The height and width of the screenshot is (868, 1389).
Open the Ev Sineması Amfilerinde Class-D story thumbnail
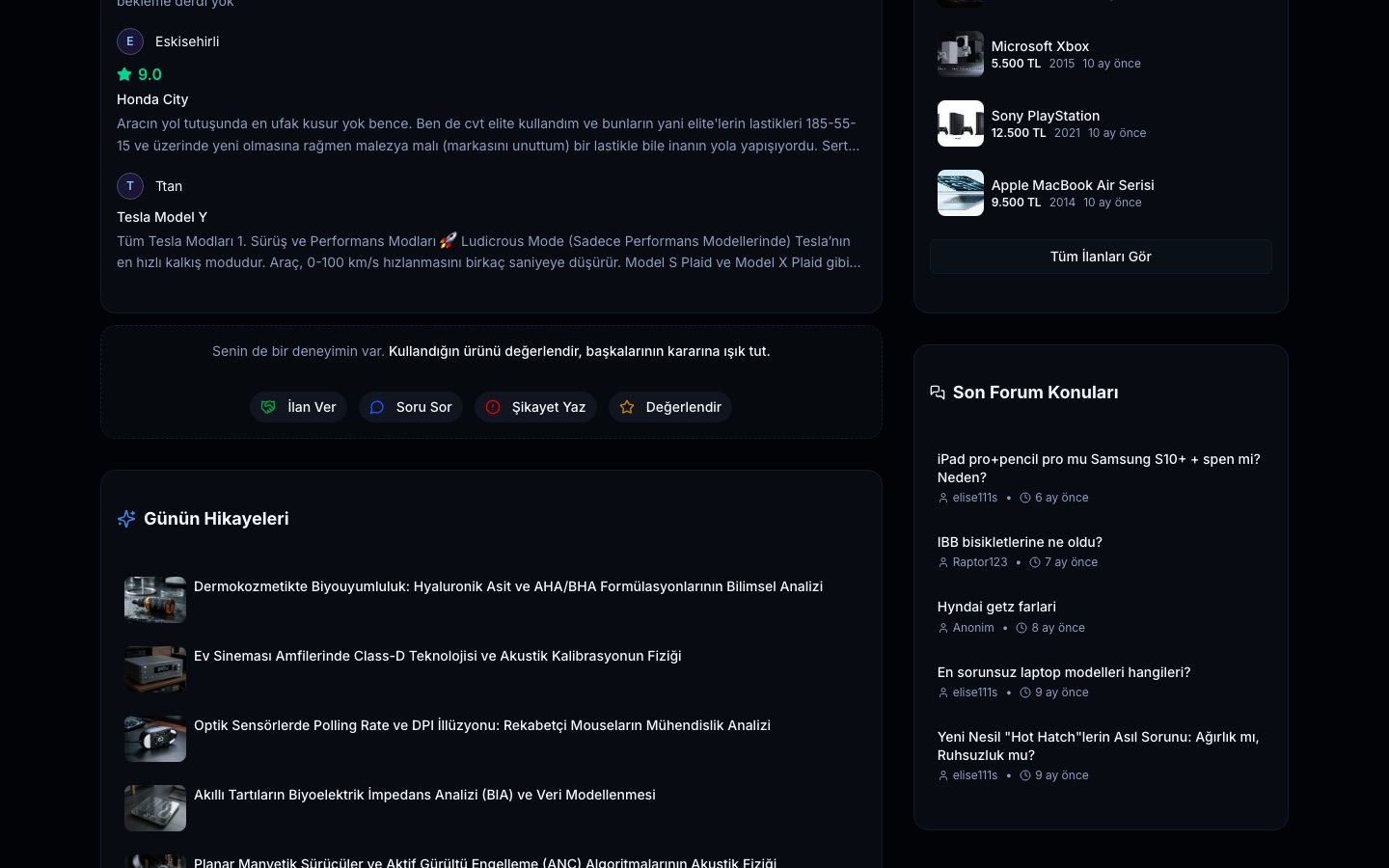point(155,669)
